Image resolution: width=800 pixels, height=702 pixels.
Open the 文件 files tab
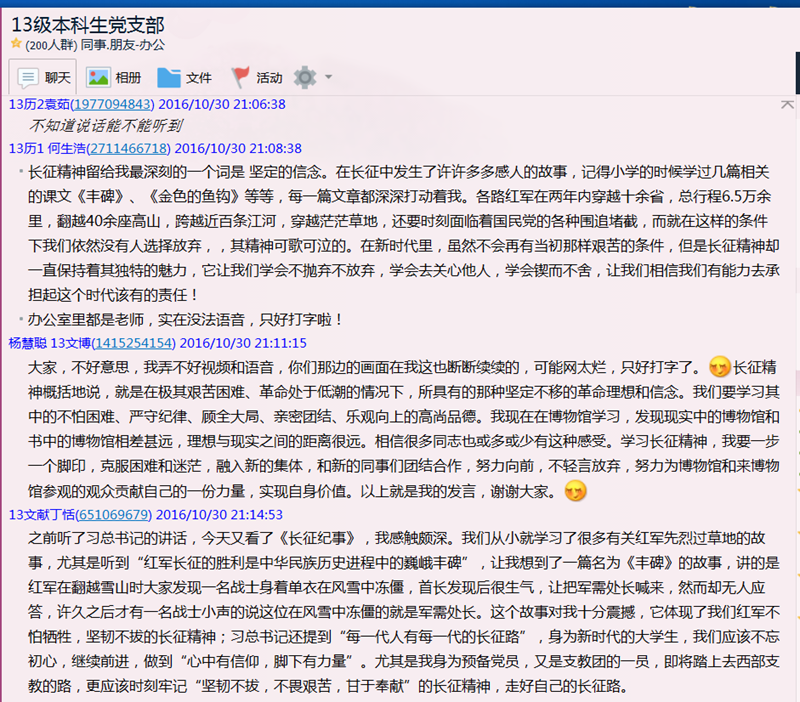point(184,77)
